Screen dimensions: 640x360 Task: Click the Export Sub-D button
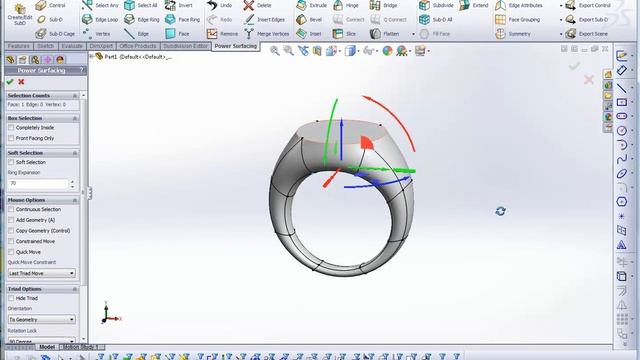[587, 20]
